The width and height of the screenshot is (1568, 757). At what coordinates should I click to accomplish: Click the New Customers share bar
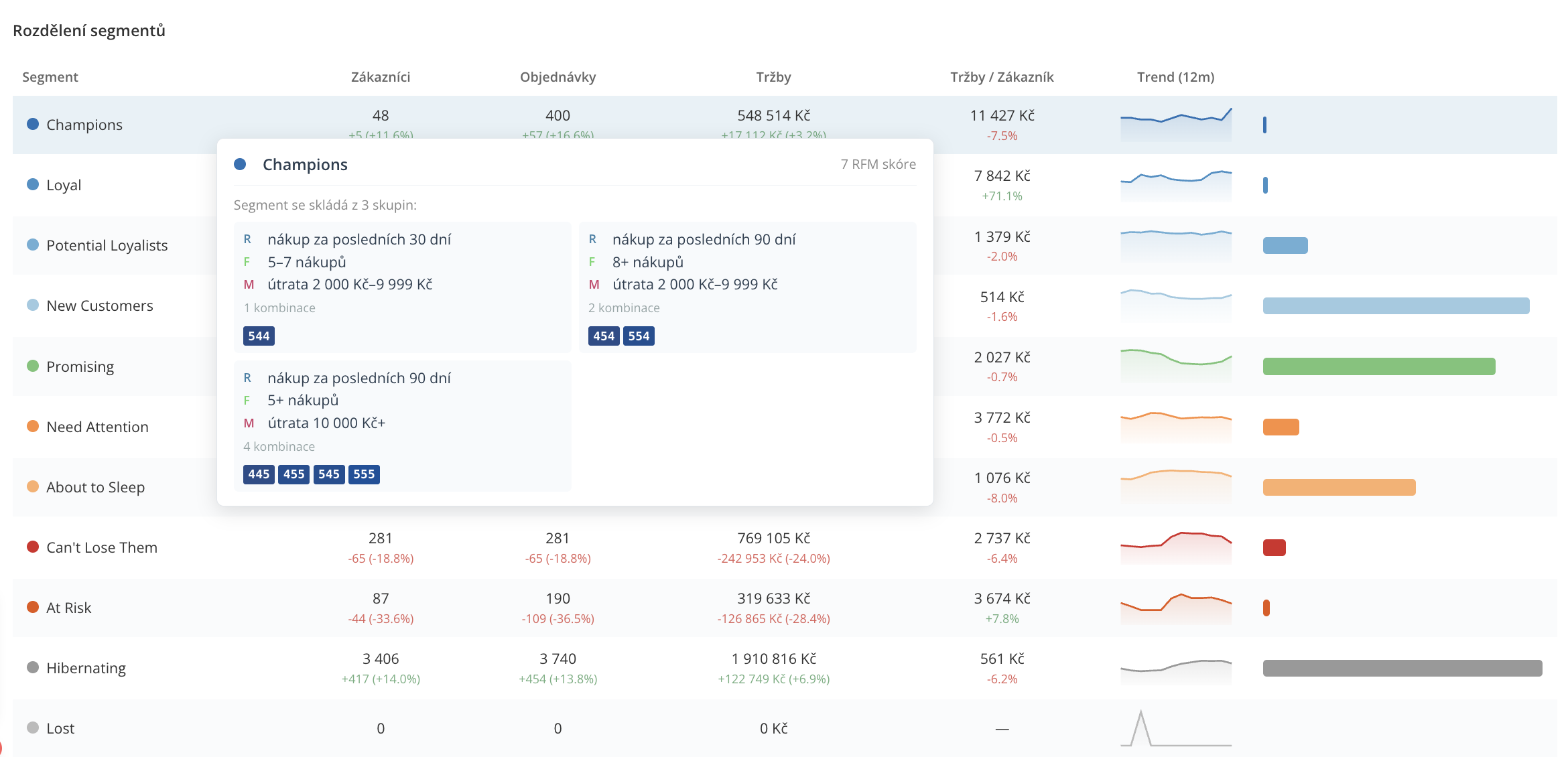point(1396,305)
